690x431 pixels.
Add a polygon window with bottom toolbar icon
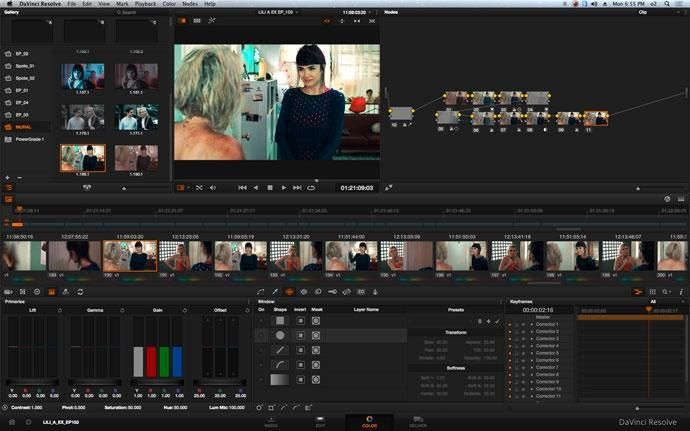click(284, 408)
